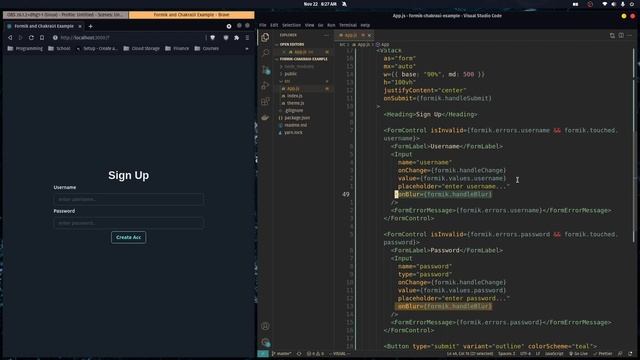Collapse src folder in explorer
The width and height of the screenshot is (640, 360).
click(x=287, y=81)
